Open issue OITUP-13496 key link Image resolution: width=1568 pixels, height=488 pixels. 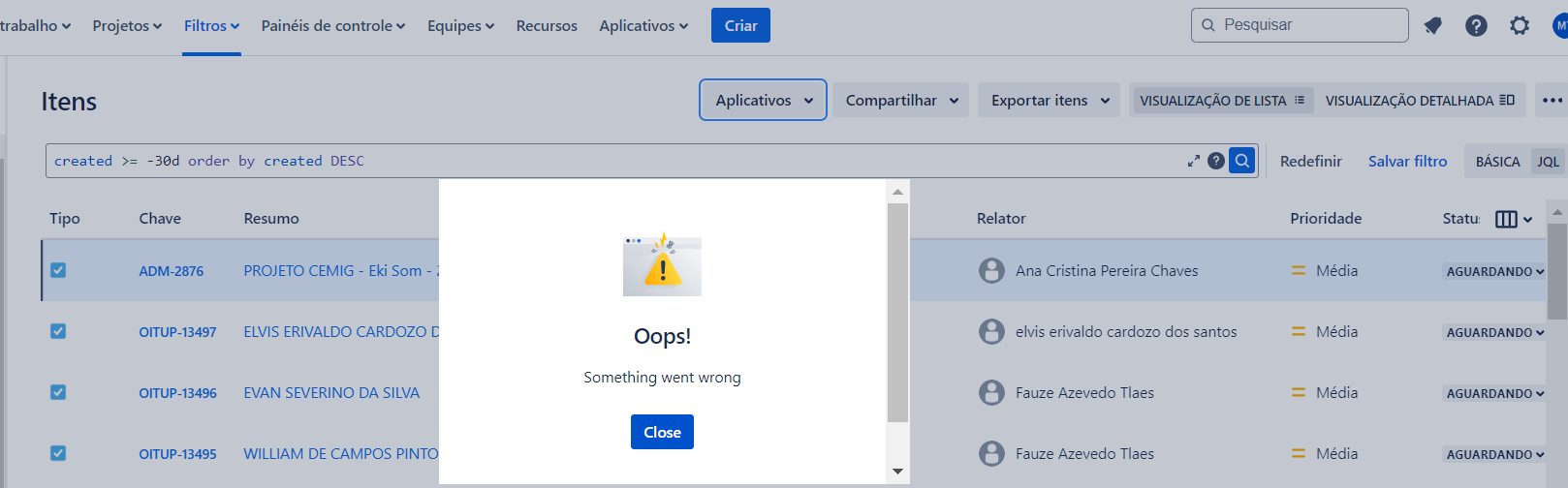coord(177,393)
